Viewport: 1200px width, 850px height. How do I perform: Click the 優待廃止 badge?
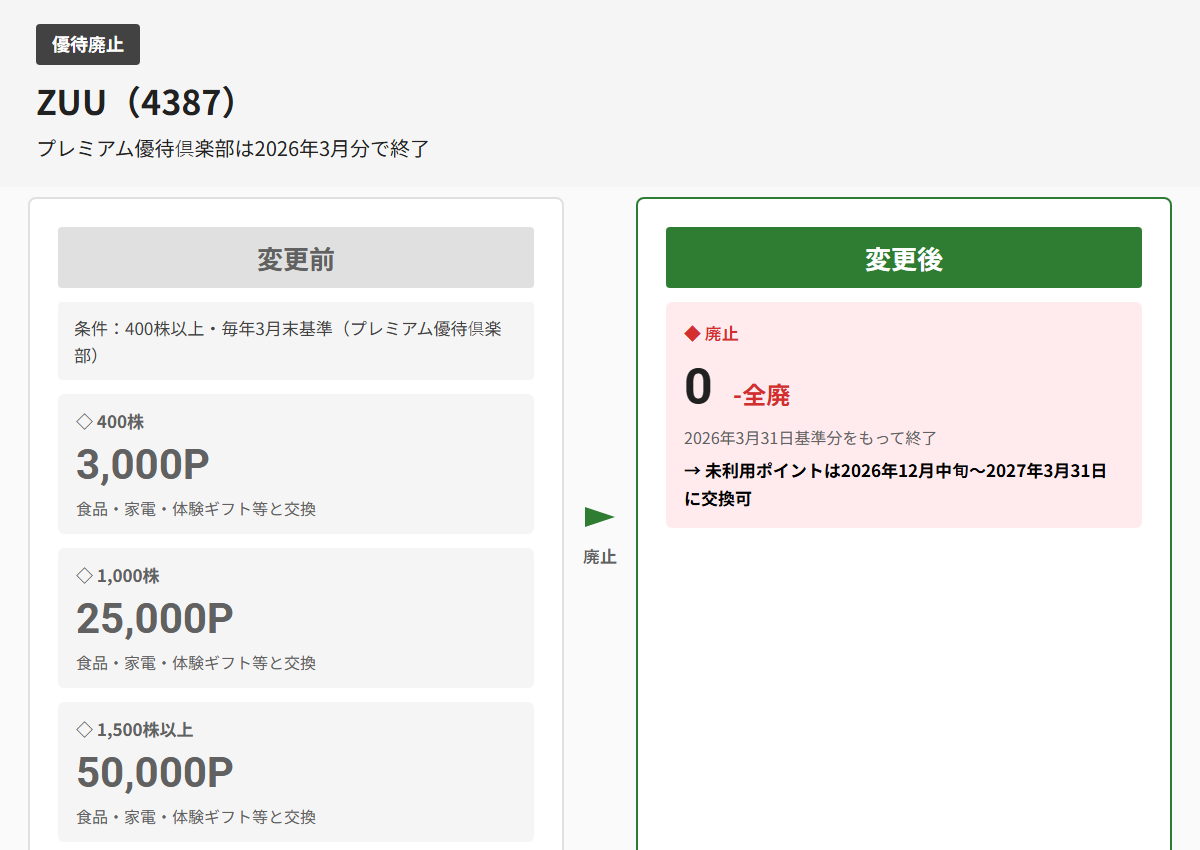tap(88, 45)
